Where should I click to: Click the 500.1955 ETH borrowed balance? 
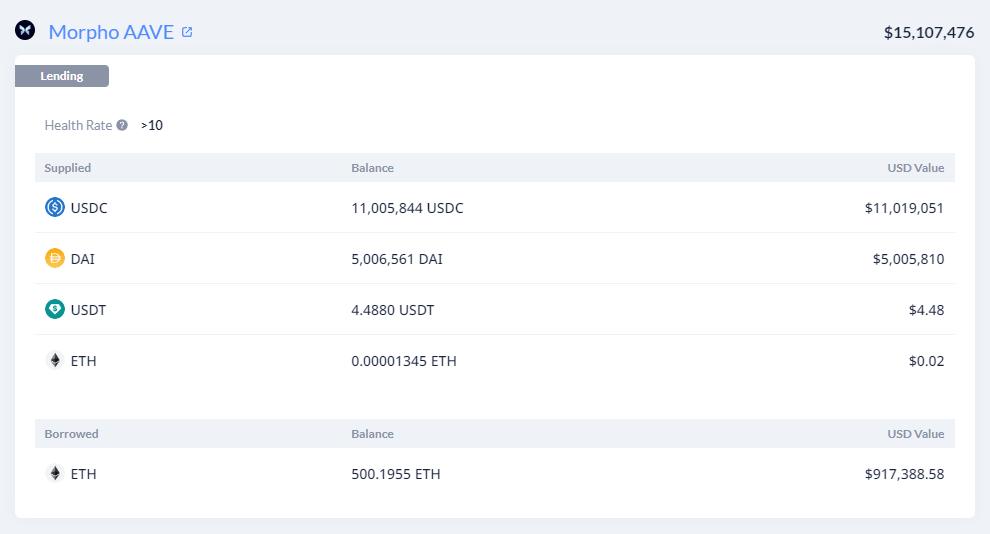coord(396,474)
